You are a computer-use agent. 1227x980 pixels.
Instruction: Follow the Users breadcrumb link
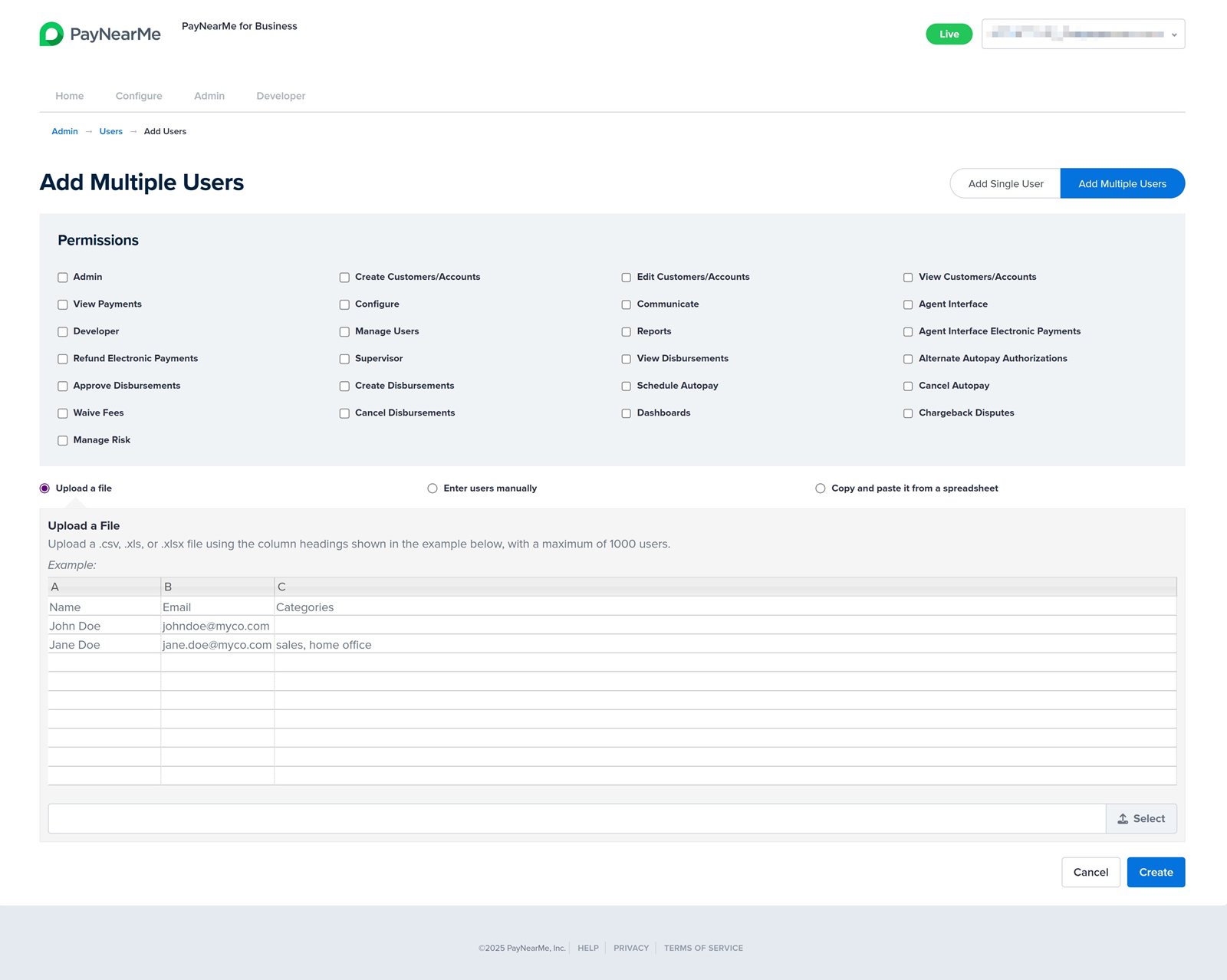pyautogui.click(x=111, y=132)
